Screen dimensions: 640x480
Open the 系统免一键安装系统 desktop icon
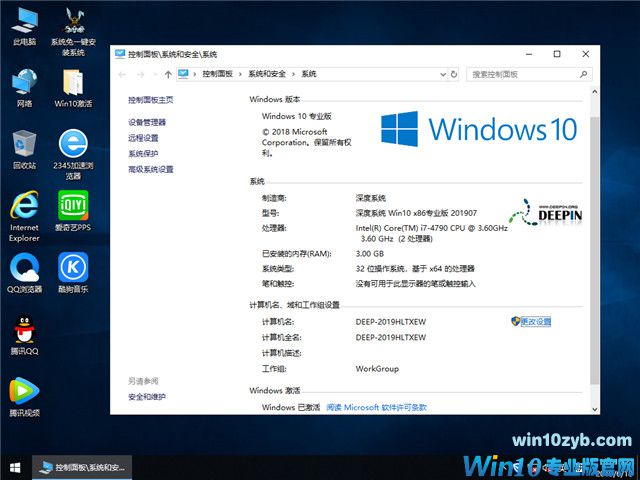(73, 32)
